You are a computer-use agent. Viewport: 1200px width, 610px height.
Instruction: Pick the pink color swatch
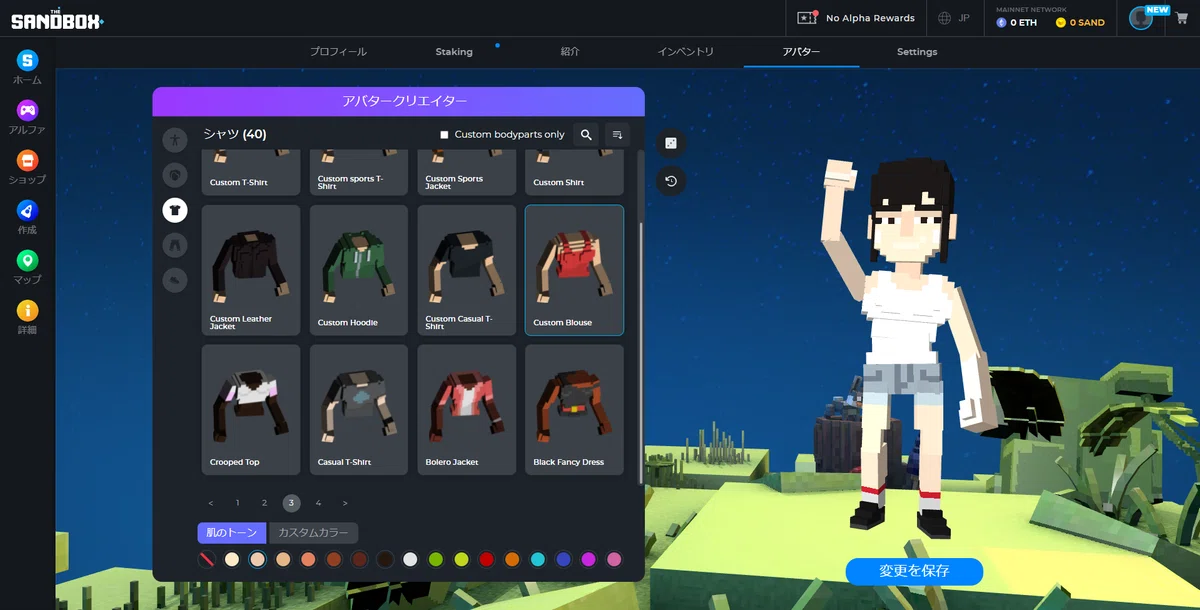[614, 560]
